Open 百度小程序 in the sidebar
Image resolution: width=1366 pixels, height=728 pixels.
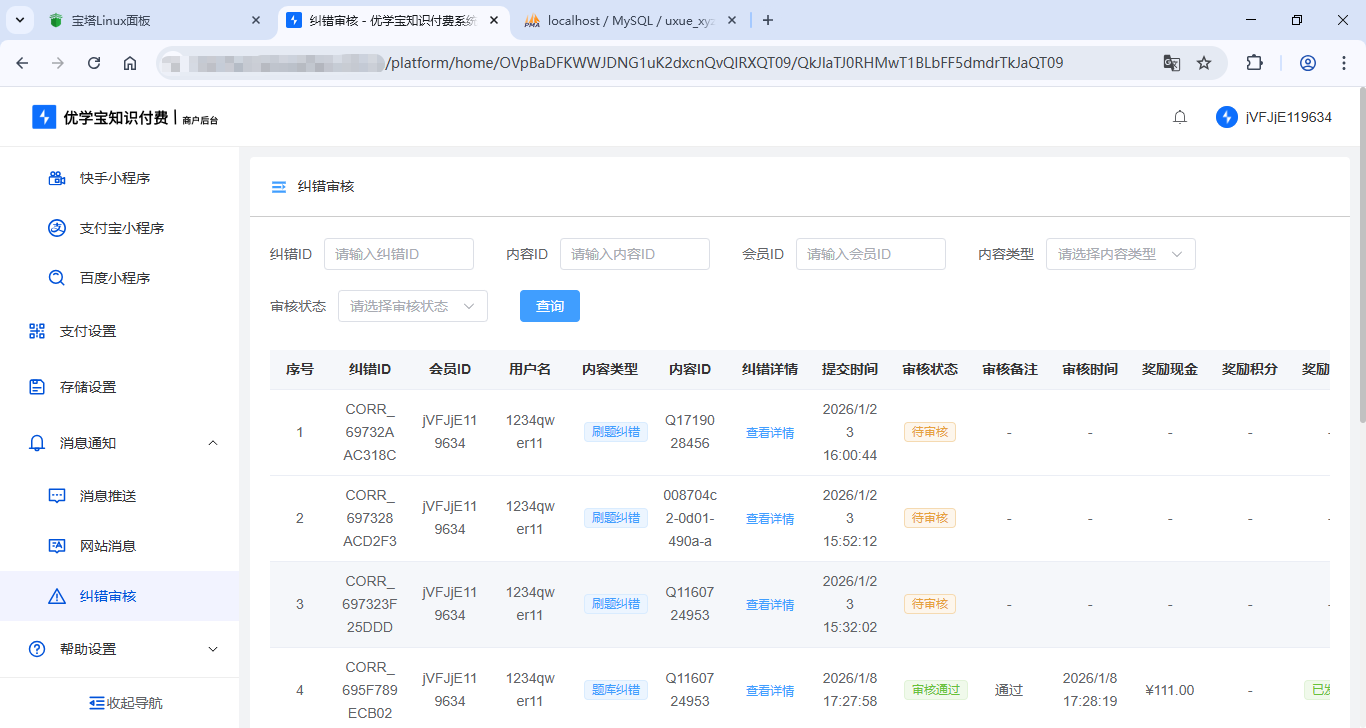click(114, 278)
